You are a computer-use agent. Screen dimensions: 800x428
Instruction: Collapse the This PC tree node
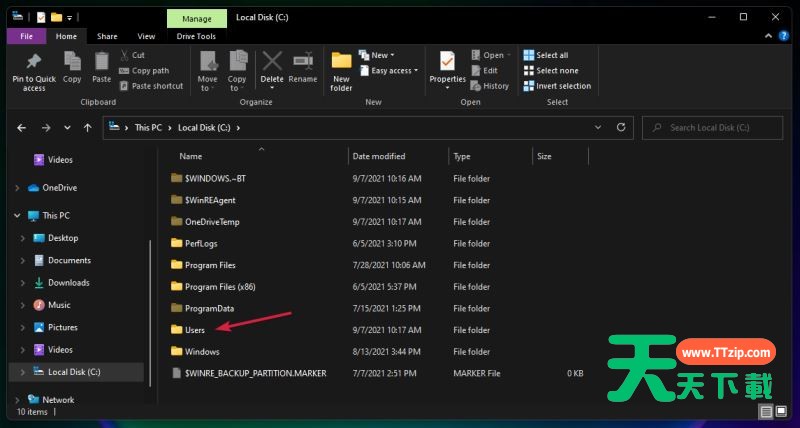coord(17,216)
